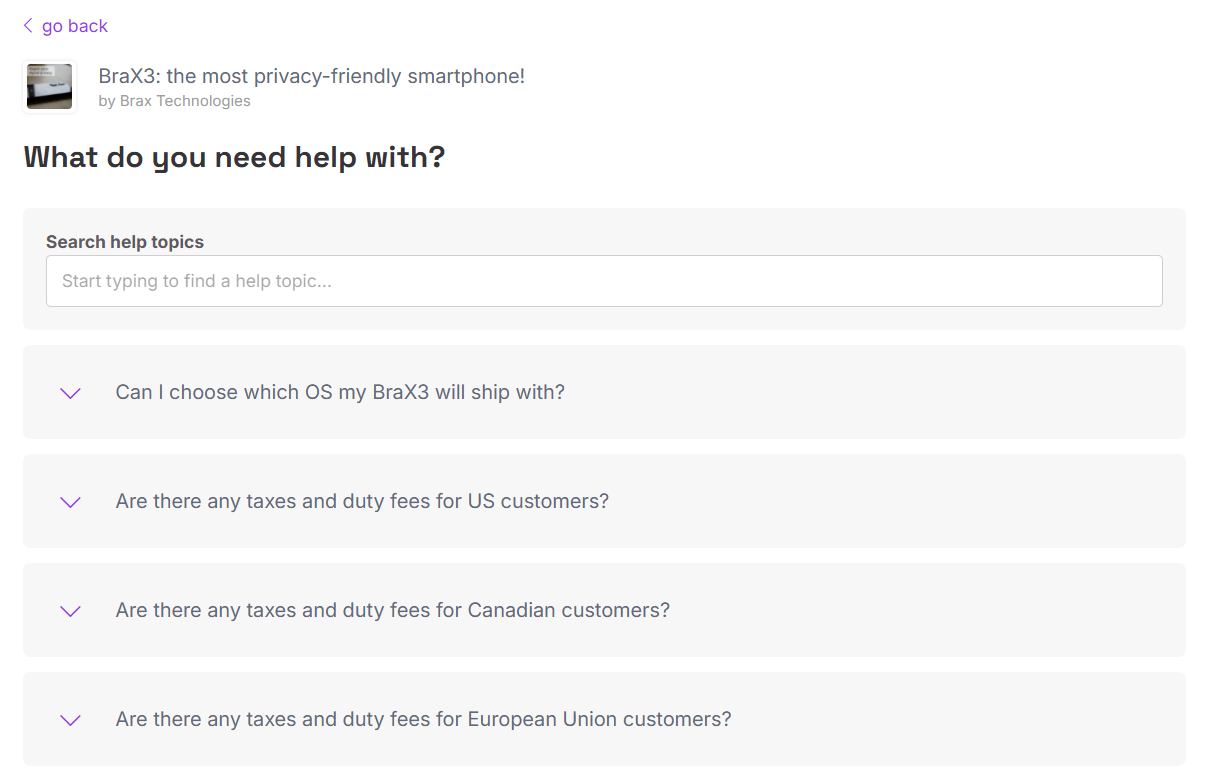Focus the 'Search help topics' input field
This screenshot has width=1211, height=772.
coord(604,281)
